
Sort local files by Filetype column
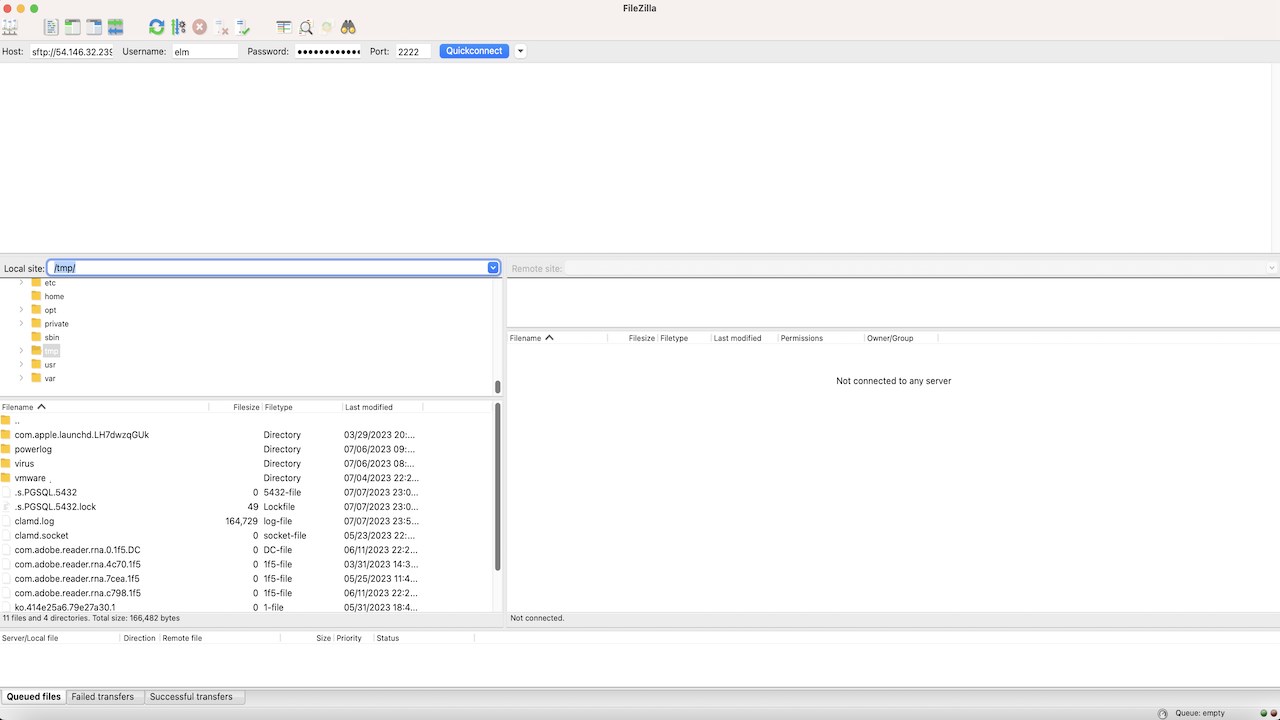pyautogui.click(x=302, y=407)
